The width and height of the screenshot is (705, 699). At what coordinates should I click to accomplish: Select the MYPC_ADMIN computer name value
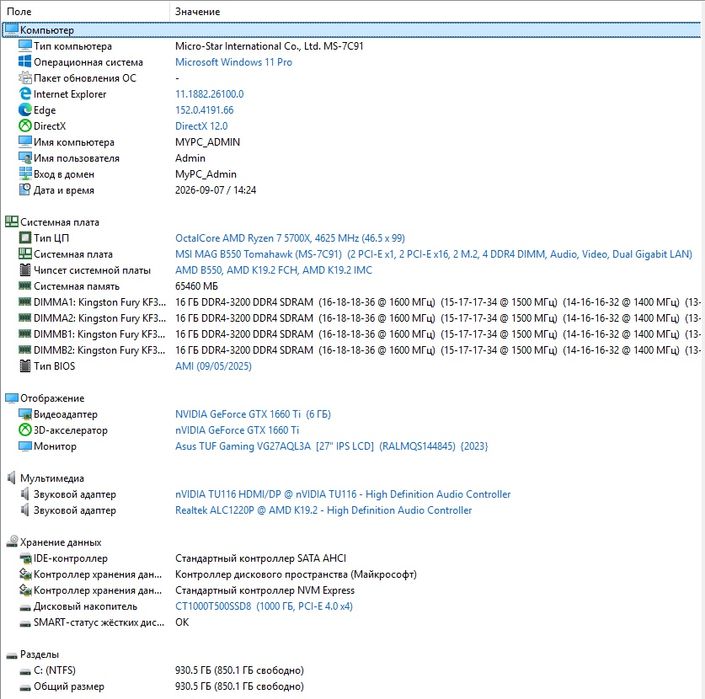point(207,142)
